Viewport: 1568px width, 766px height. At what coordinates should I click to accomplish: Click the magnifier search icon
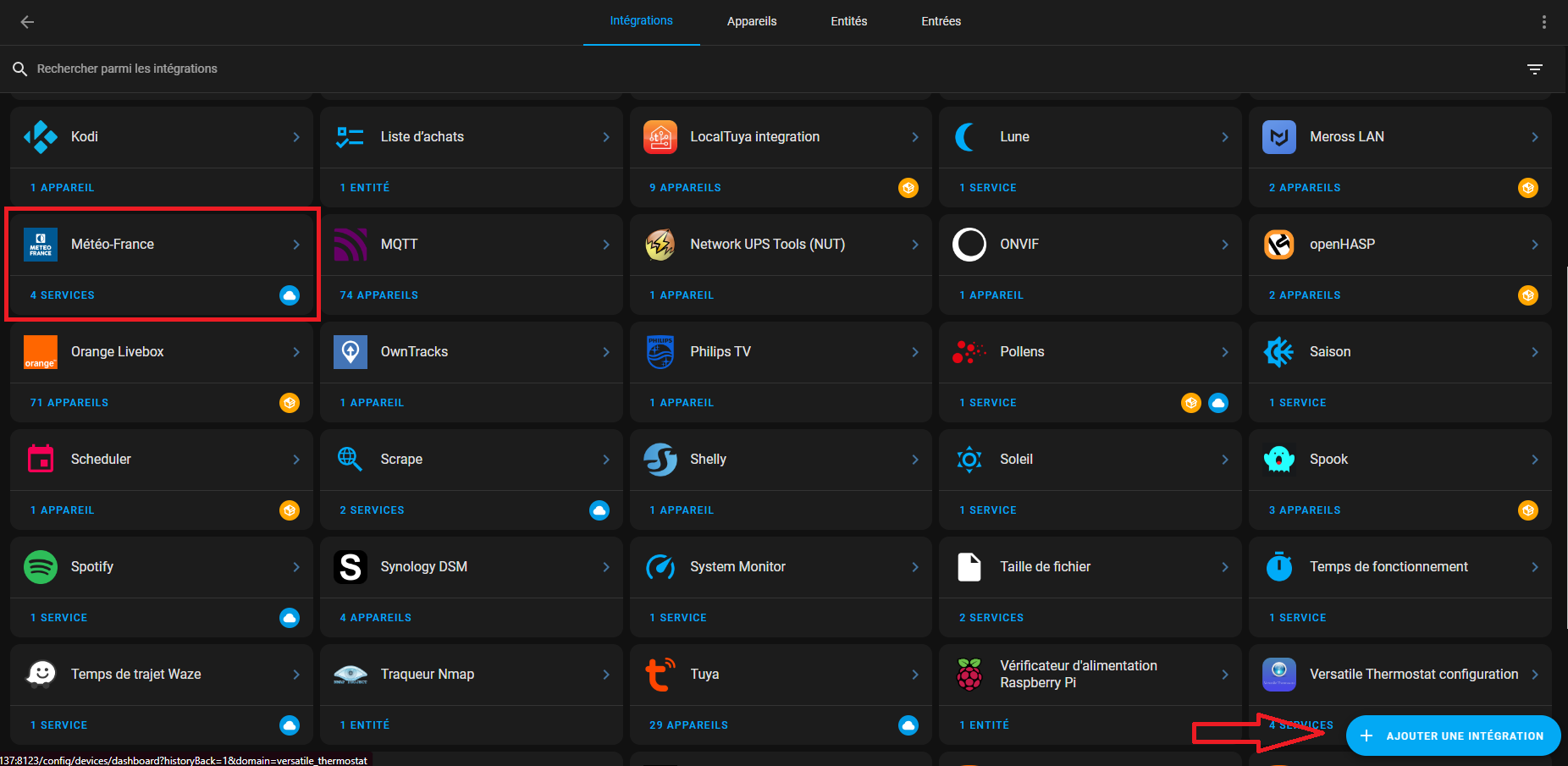pos(20,69)
